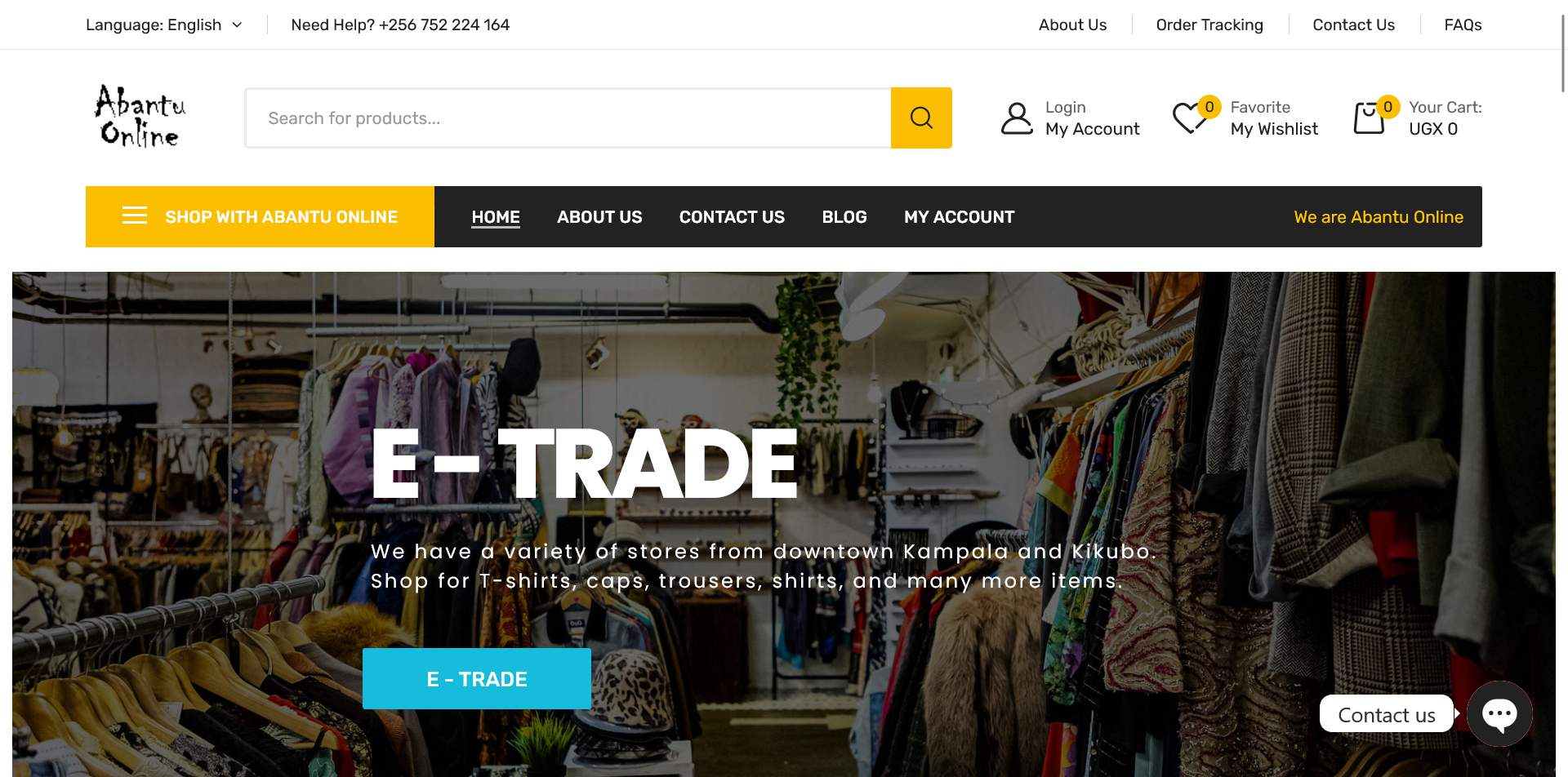Image resolution: width=1568 pixels, height=777 pixels.
Task: Click the Contact Us top bar link
Action: click(x=1353, y=24)
